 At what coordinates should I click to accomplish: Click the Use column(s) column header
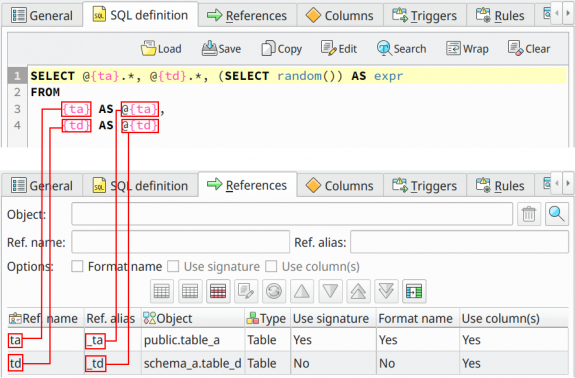point(513,318)
